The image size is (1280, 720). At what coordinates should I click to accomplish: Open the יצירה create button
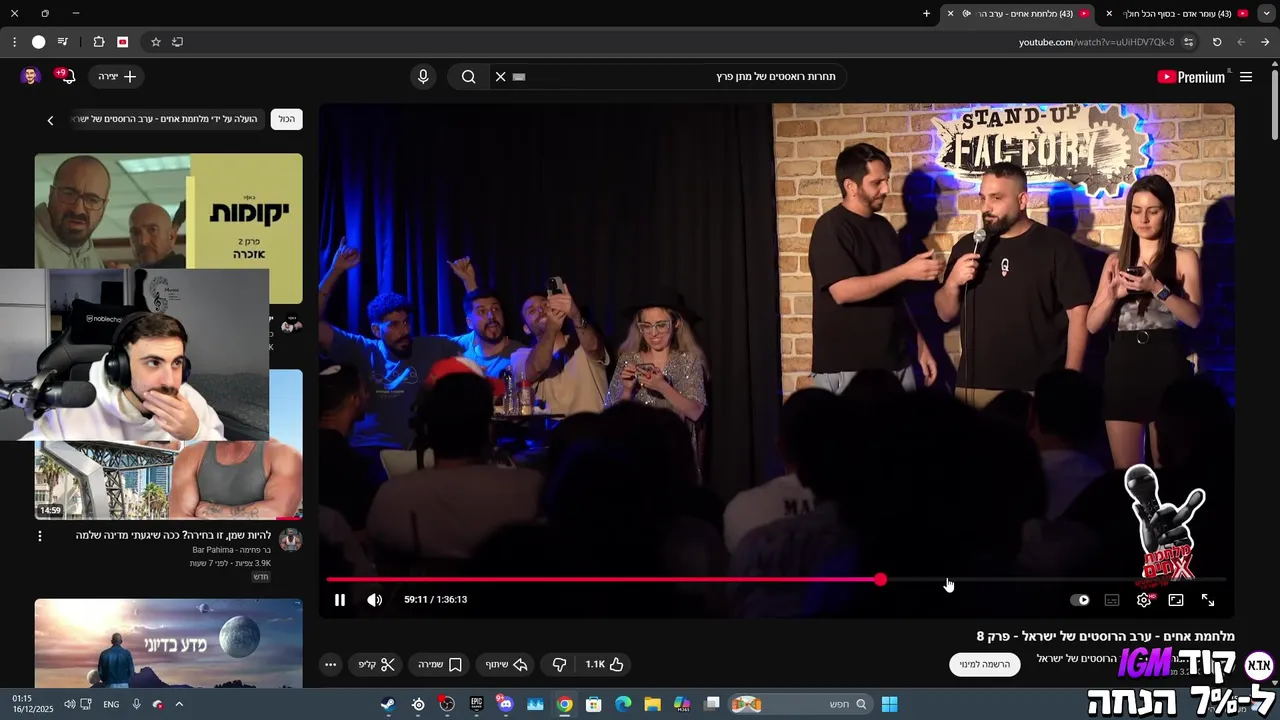point(117,77)
